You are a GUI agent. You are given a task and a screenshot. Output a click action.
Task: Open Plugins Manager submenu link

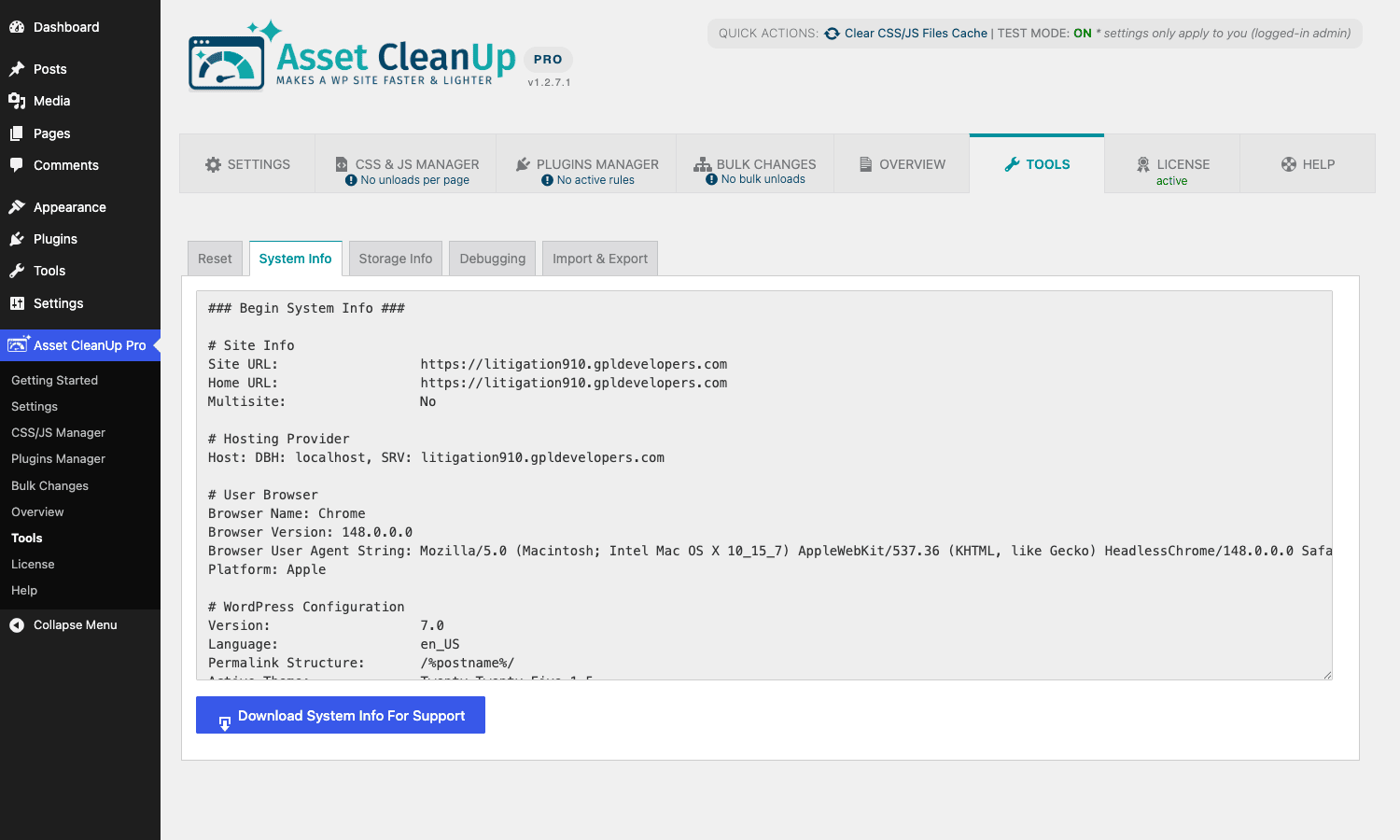point(58,458)
